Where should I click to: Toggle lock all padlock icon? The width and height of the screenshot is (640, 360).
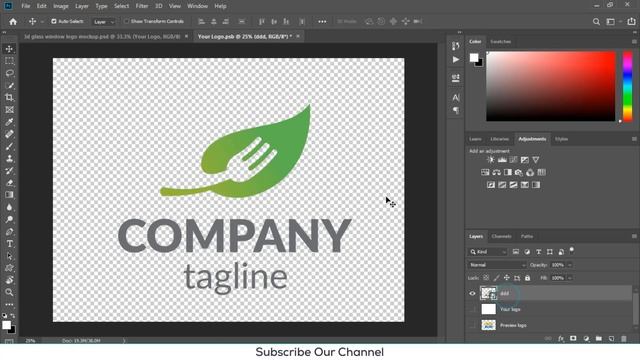coord(527,278)
